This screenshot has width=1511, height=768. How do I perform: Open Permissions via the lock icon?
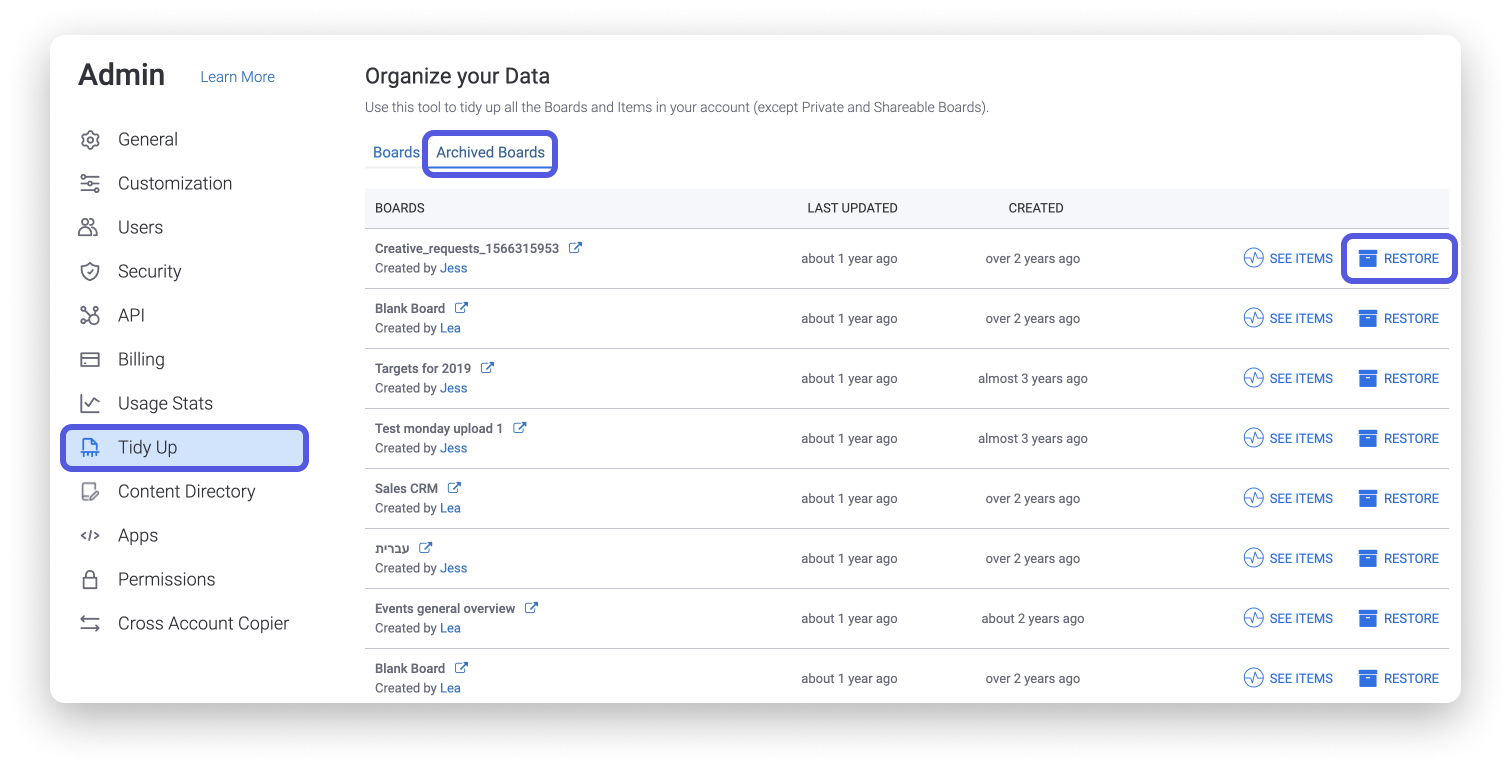90,580
